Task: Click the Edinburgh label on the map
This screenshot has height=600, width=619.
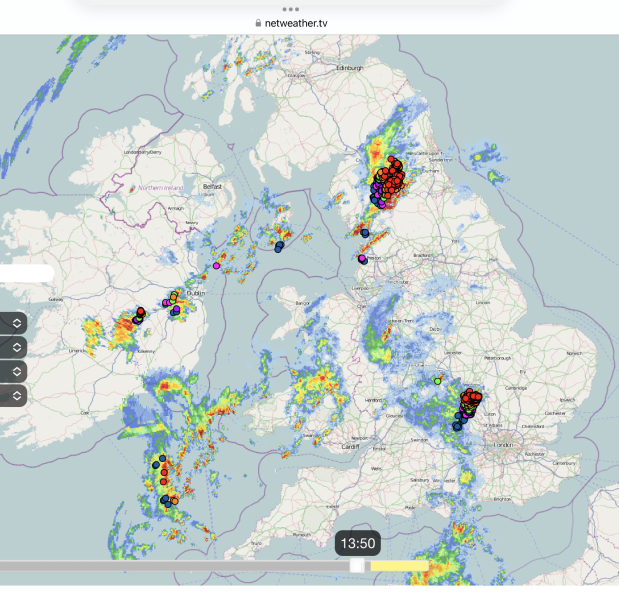Action: click(x=350, y=68)
